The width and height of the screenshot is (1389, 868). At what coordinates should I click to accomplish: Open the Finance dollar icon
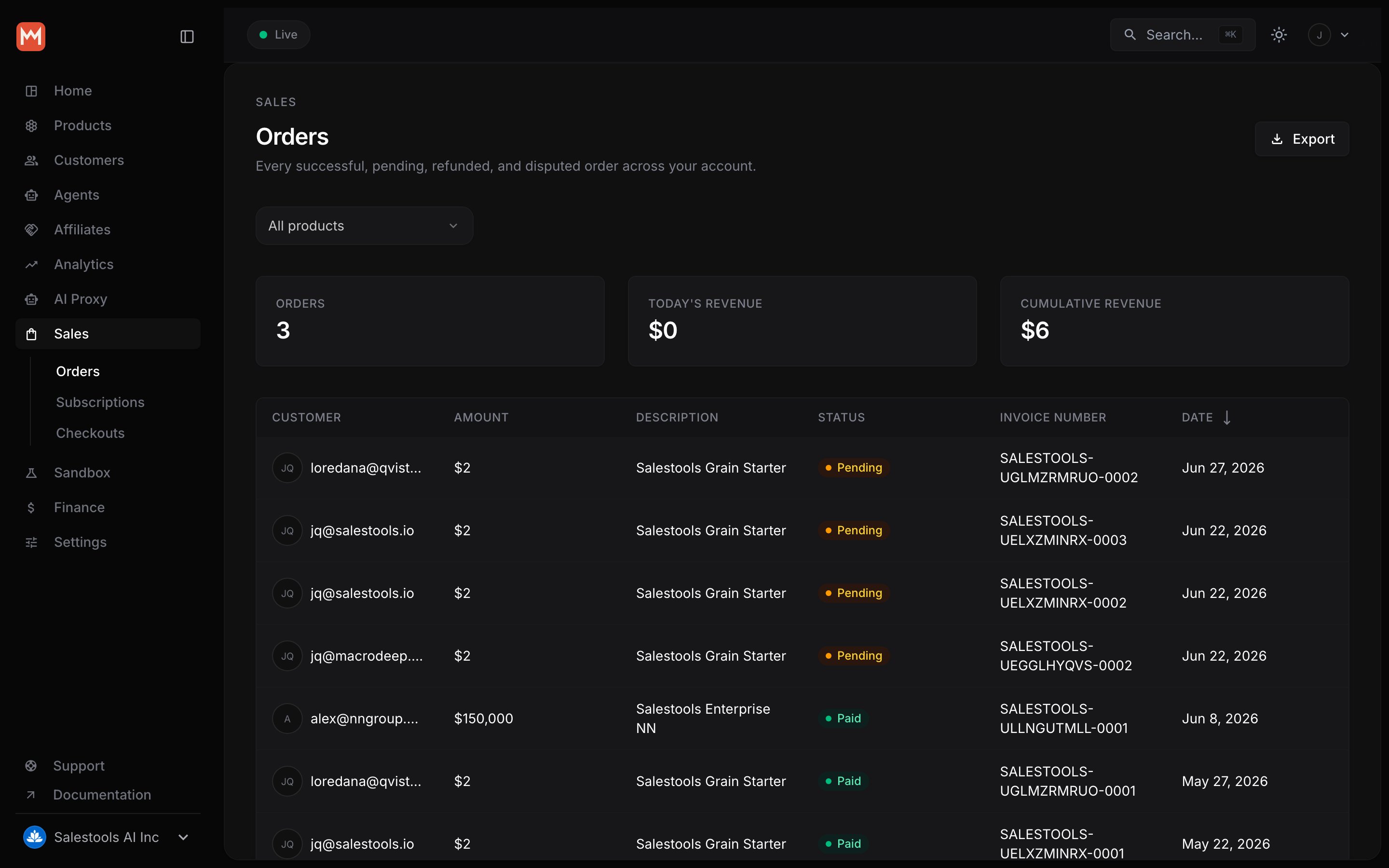tap(31, 507)
